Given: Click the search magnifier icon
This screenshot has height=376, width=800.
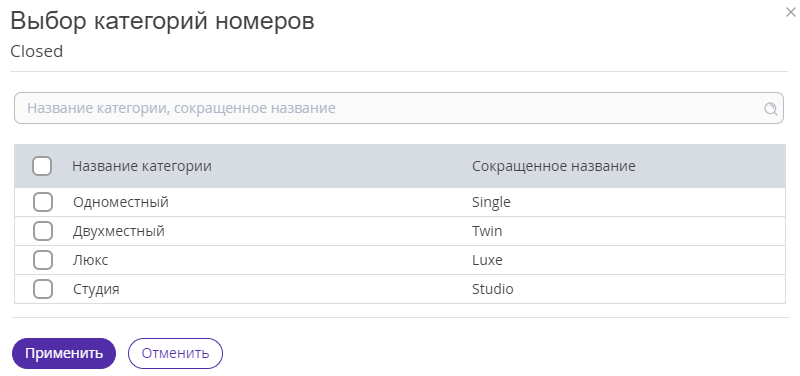Looking at the screenshot, I should point(770,108).
